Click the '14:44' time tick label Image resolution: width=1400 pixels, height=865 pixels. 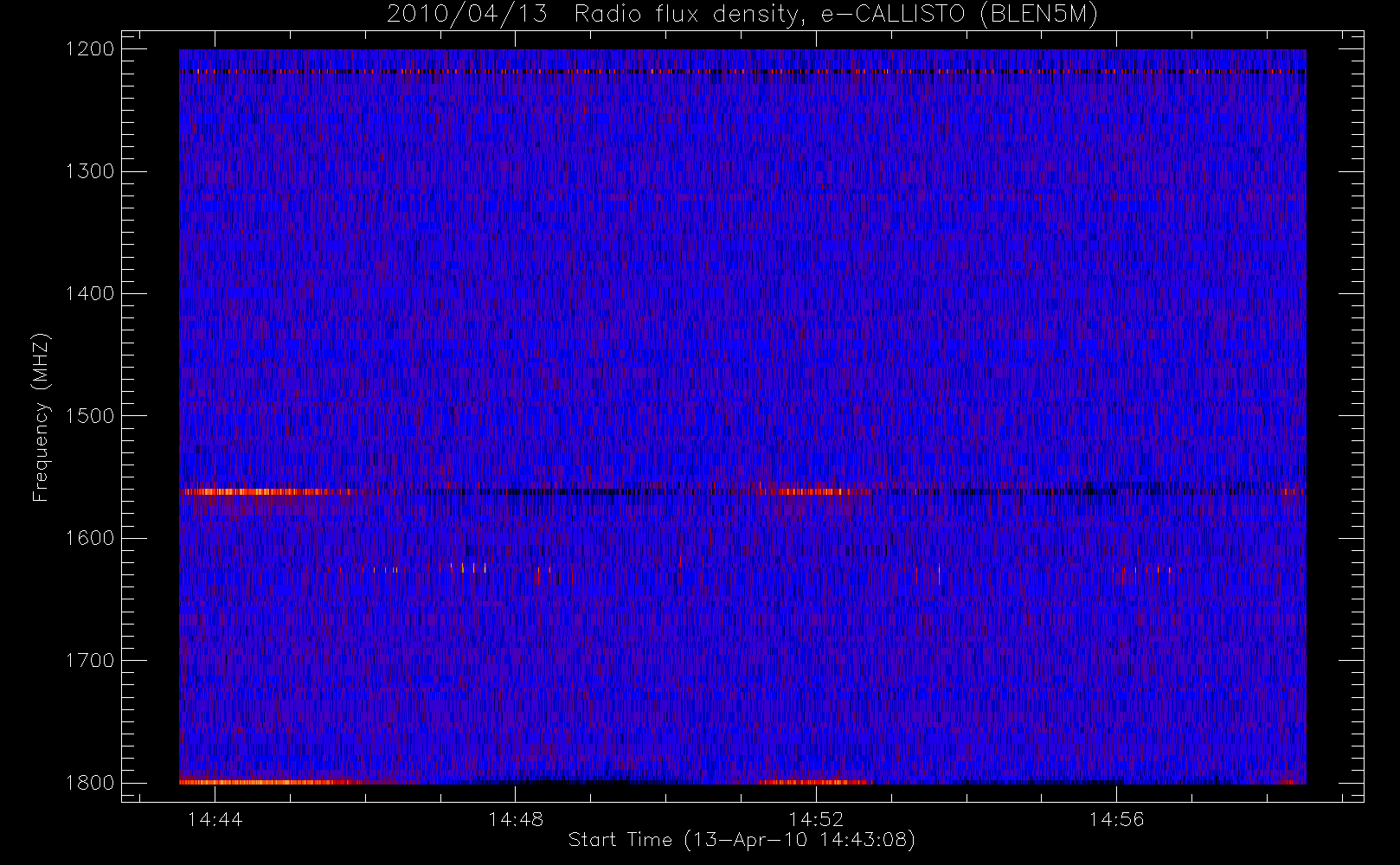pyautogui.click(x=215, y=819)
